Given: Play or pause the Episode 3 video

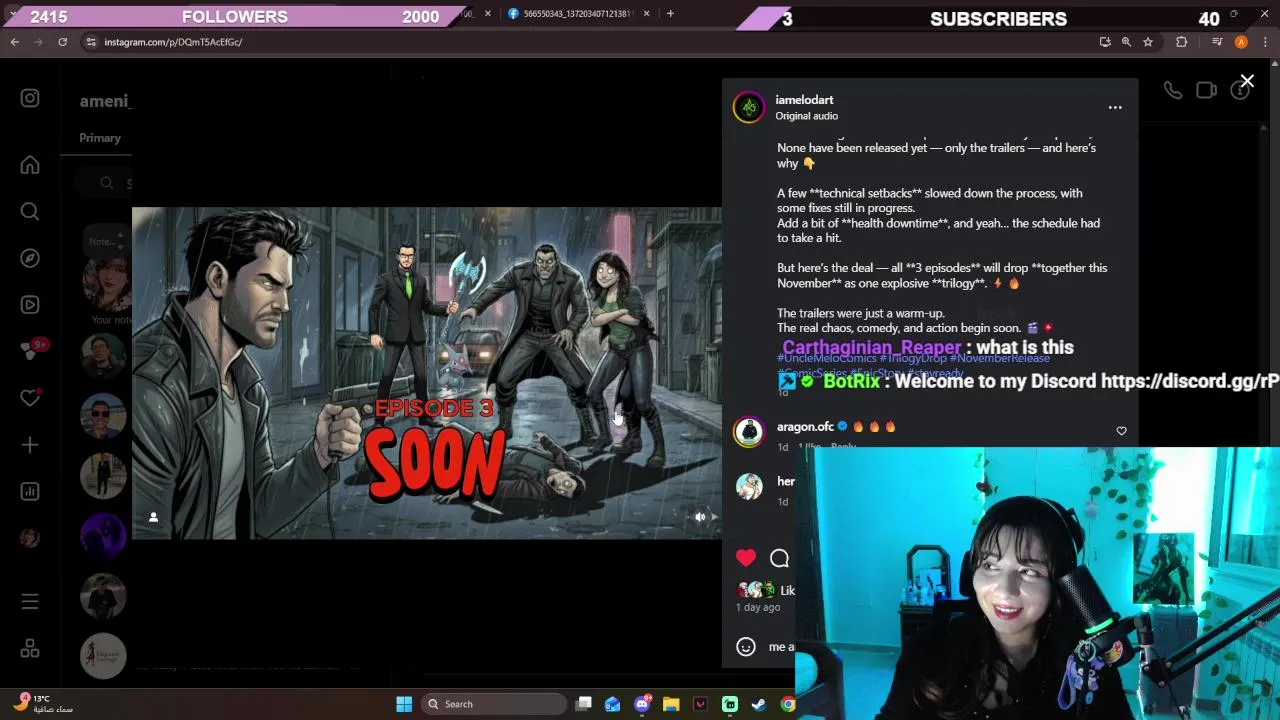Looking at the screenshot, I should [x=427, y=373].
